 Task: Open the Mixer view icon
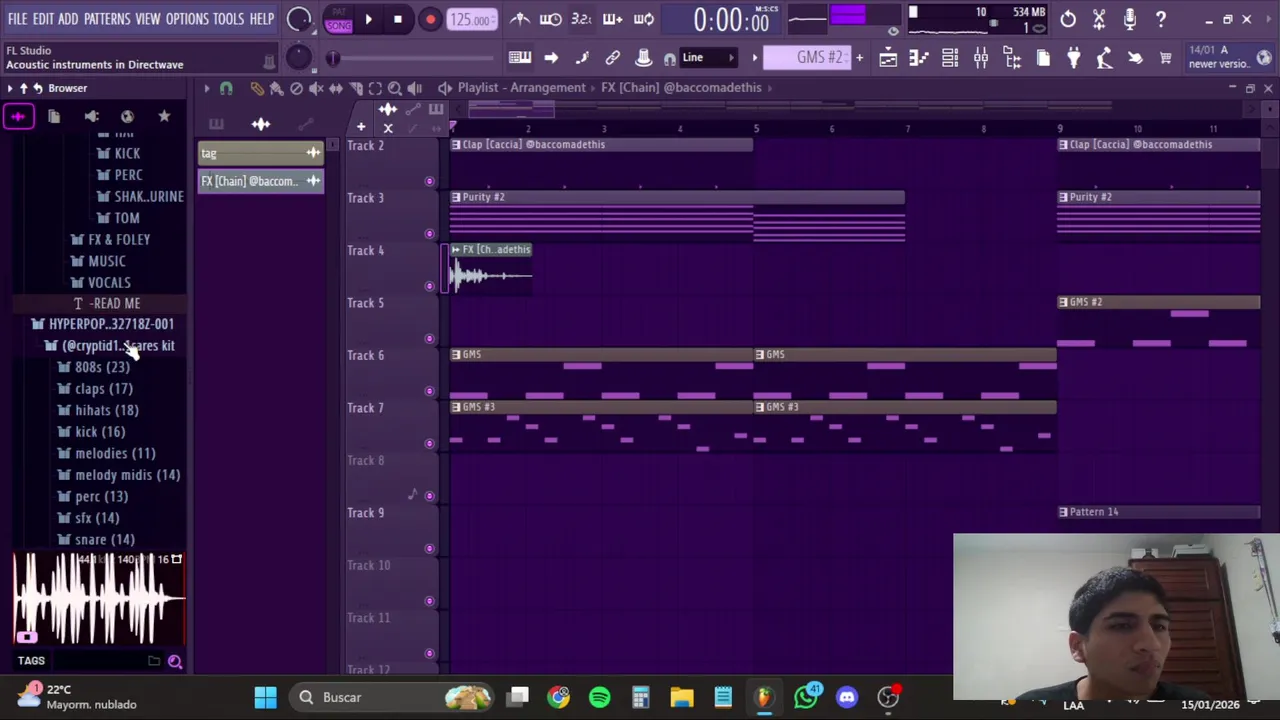click(x=981, y=58)
